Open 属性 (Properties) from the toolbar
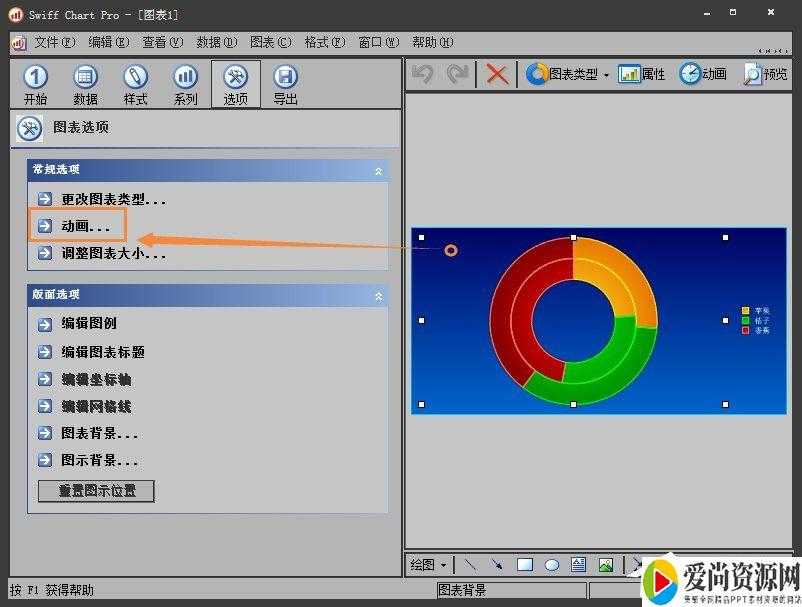 click(x=642, y=74)
